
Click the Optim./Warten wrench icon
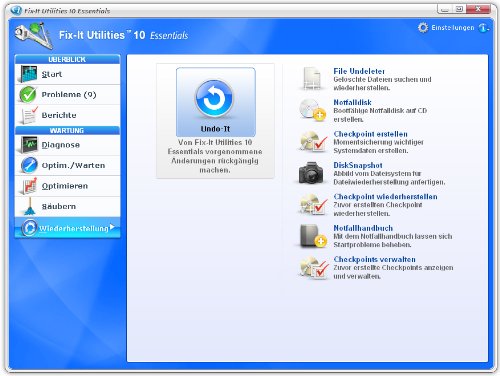[29, 165]
